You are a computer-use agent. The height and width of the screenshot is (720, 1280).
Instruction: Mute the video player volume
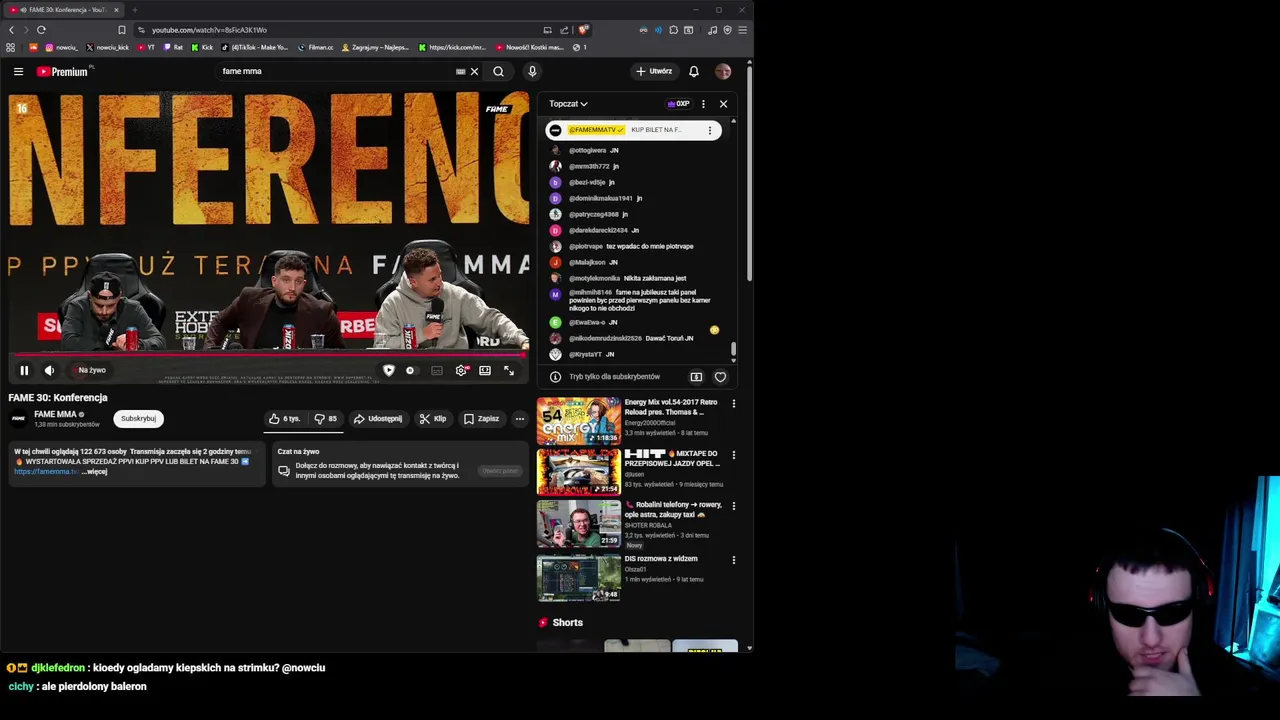(x=49, y=370)
